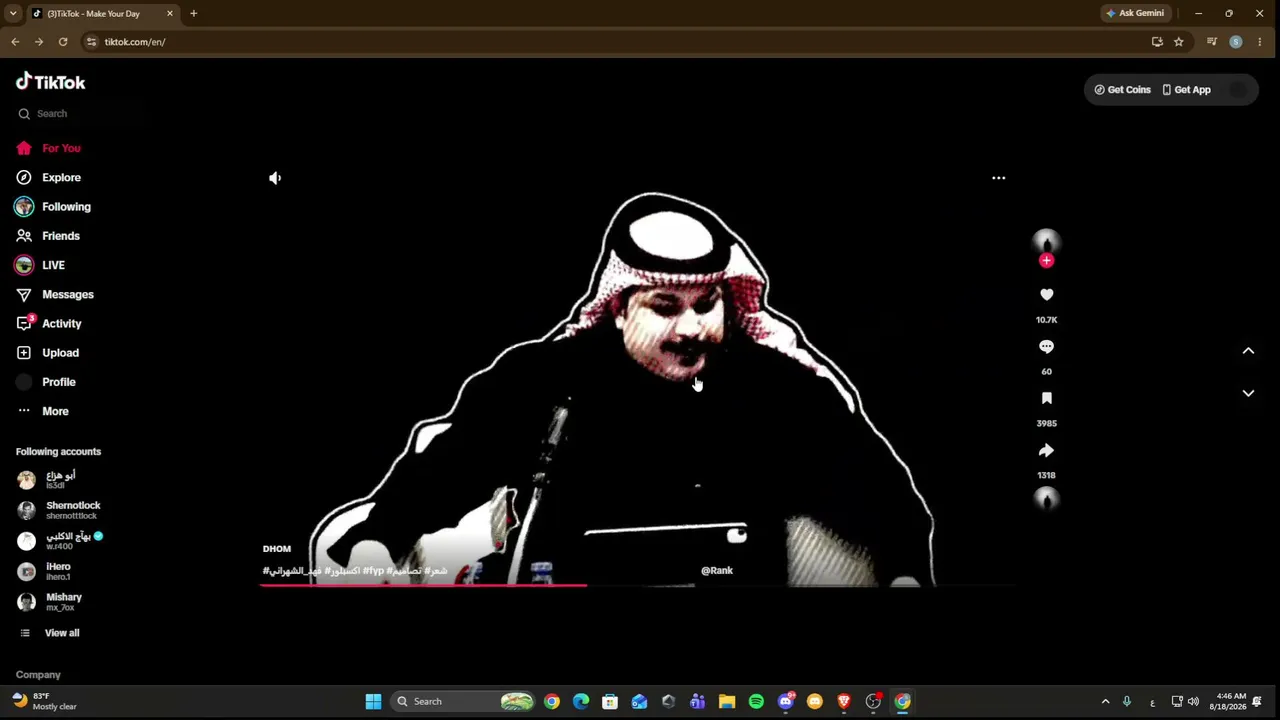Open the iHero account
Screen dimensions: 1280x720
coord(45,571)
